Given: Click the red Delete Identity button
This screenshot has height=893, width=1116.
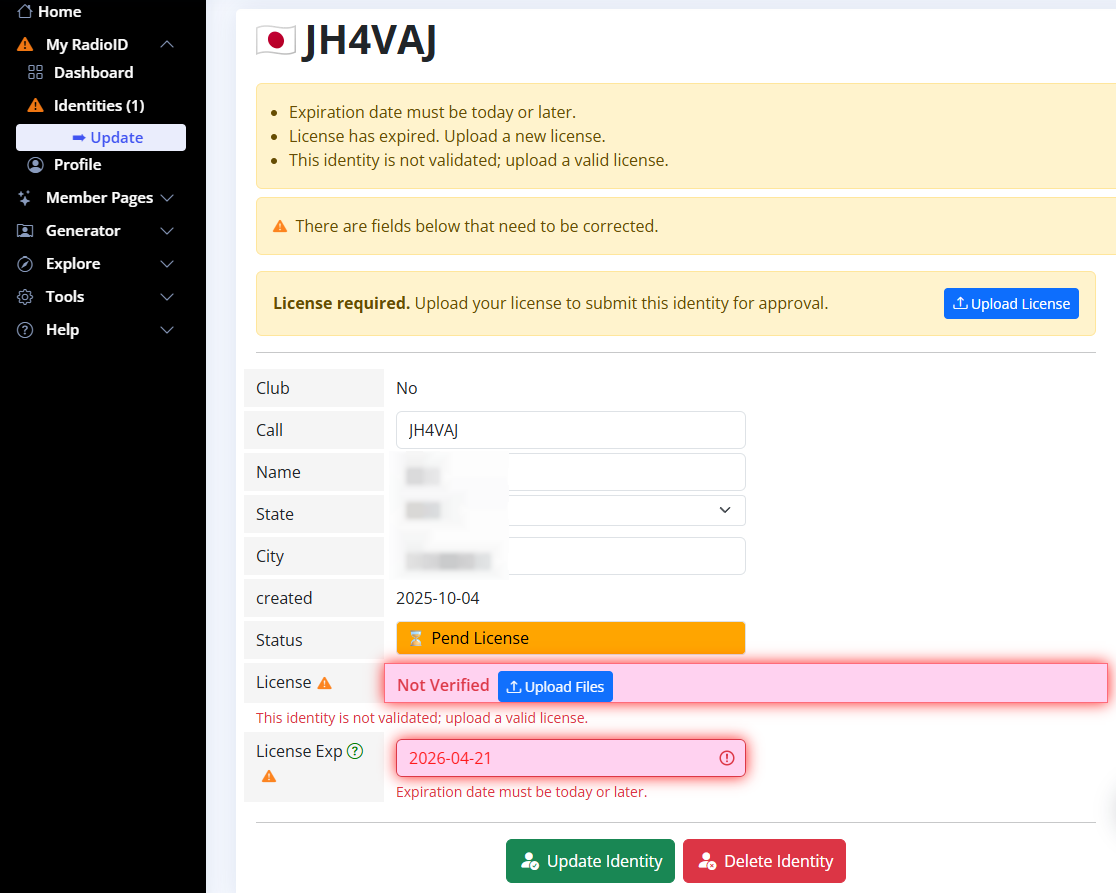Looking at the screenshot, I should 764,861.
